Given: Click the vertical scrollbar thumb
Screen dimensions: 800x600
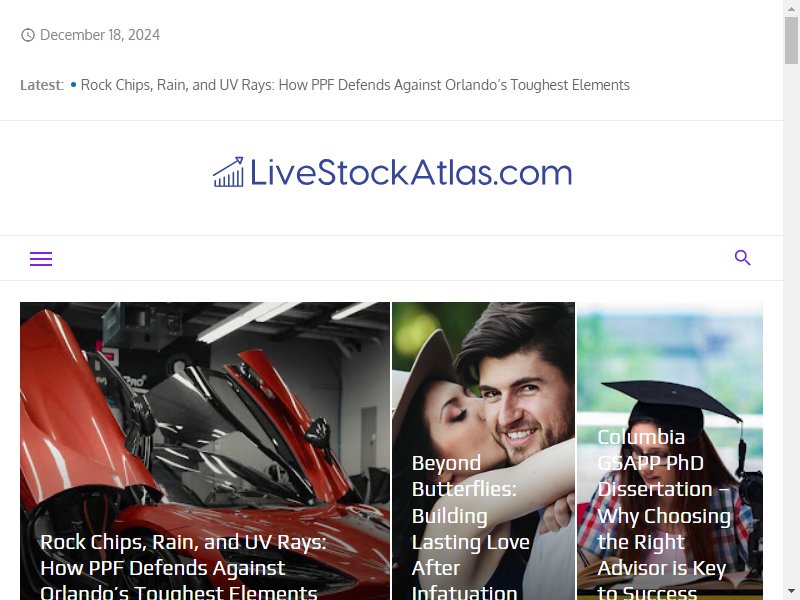Looking at the screenshot, I should click(791, 40).
